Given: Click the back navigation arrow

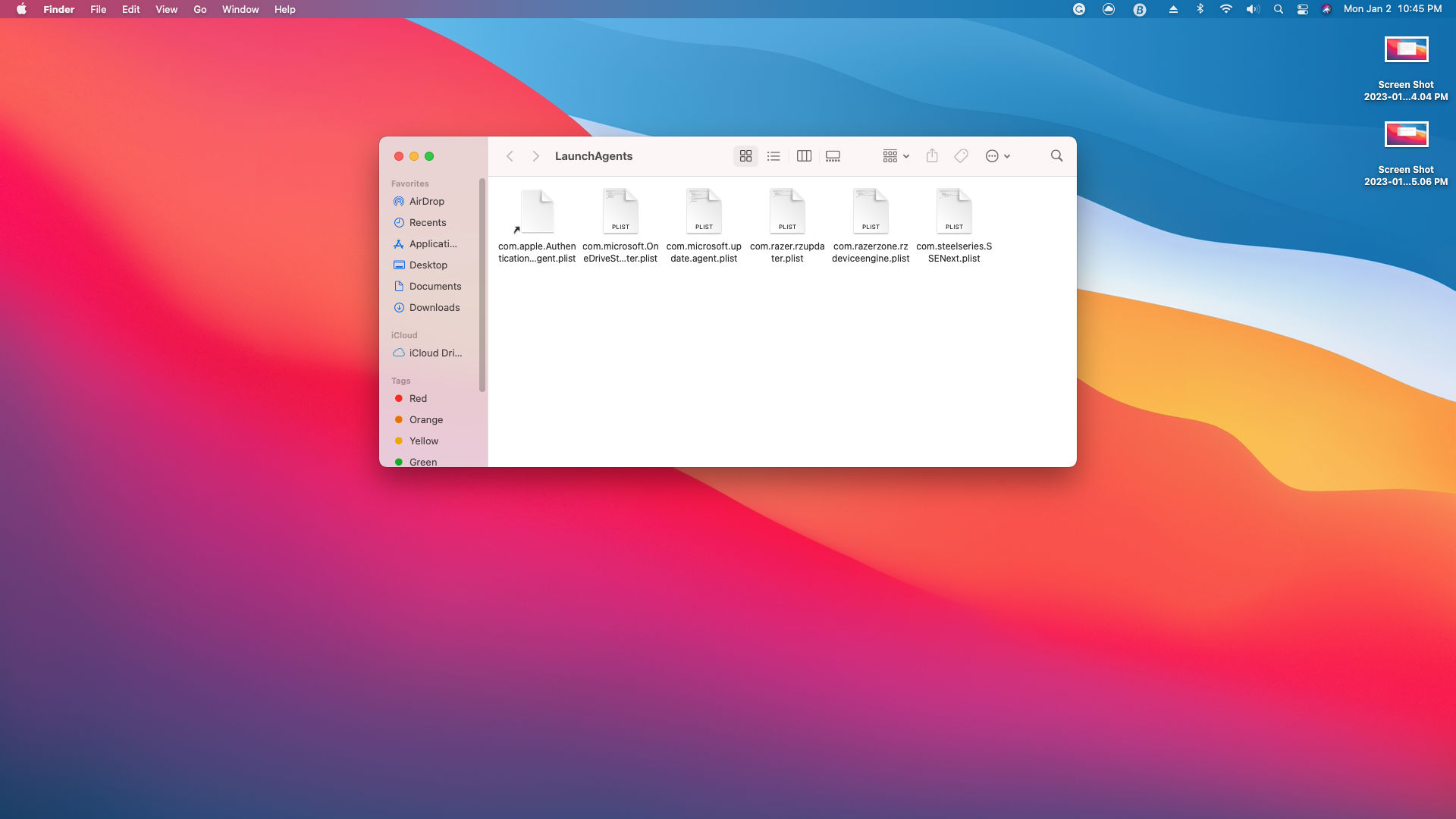Looking at the screenshot, I should pos(510,156).
